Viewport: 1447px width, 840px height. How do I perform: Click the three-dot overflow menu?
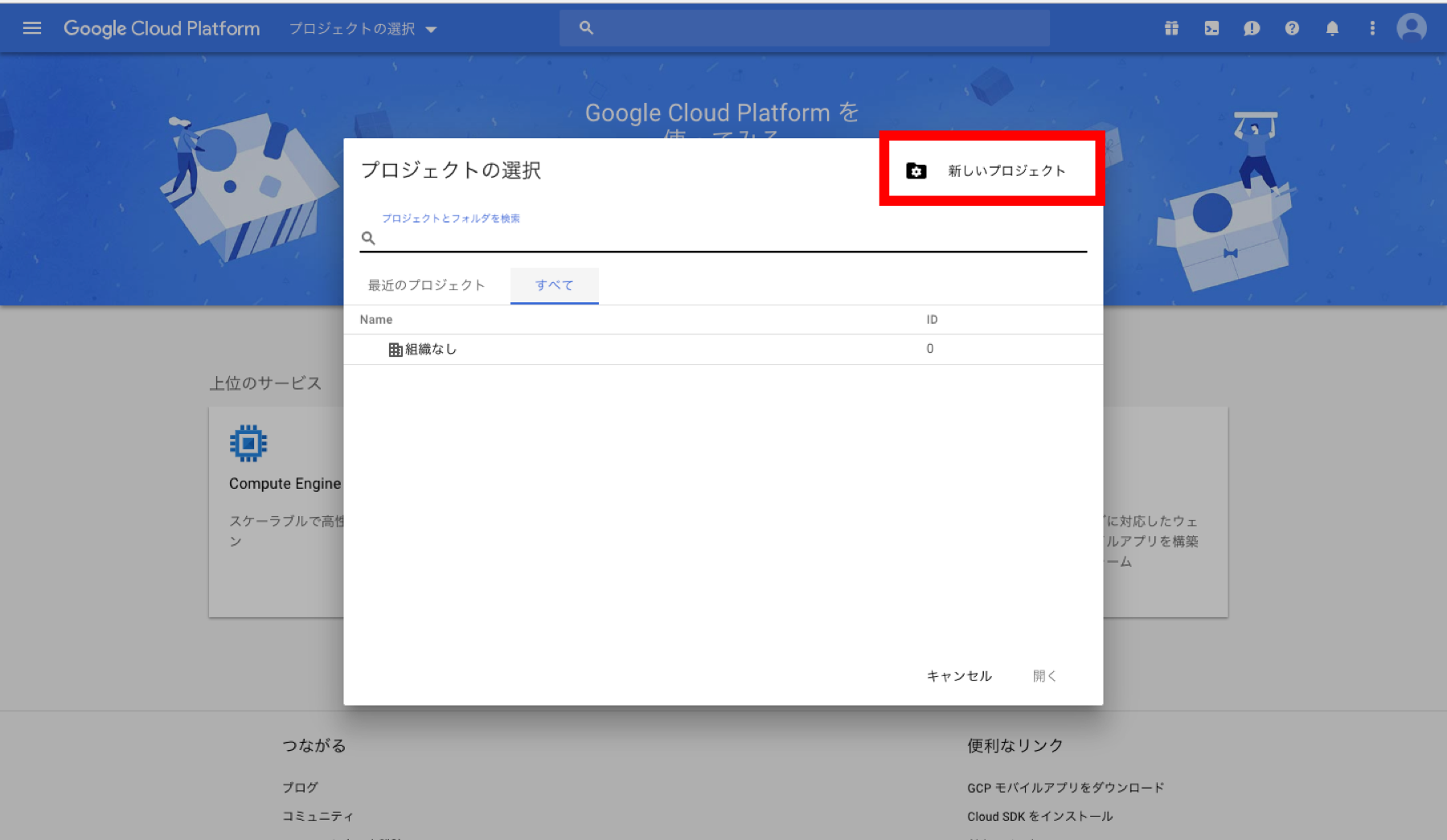1372,27
